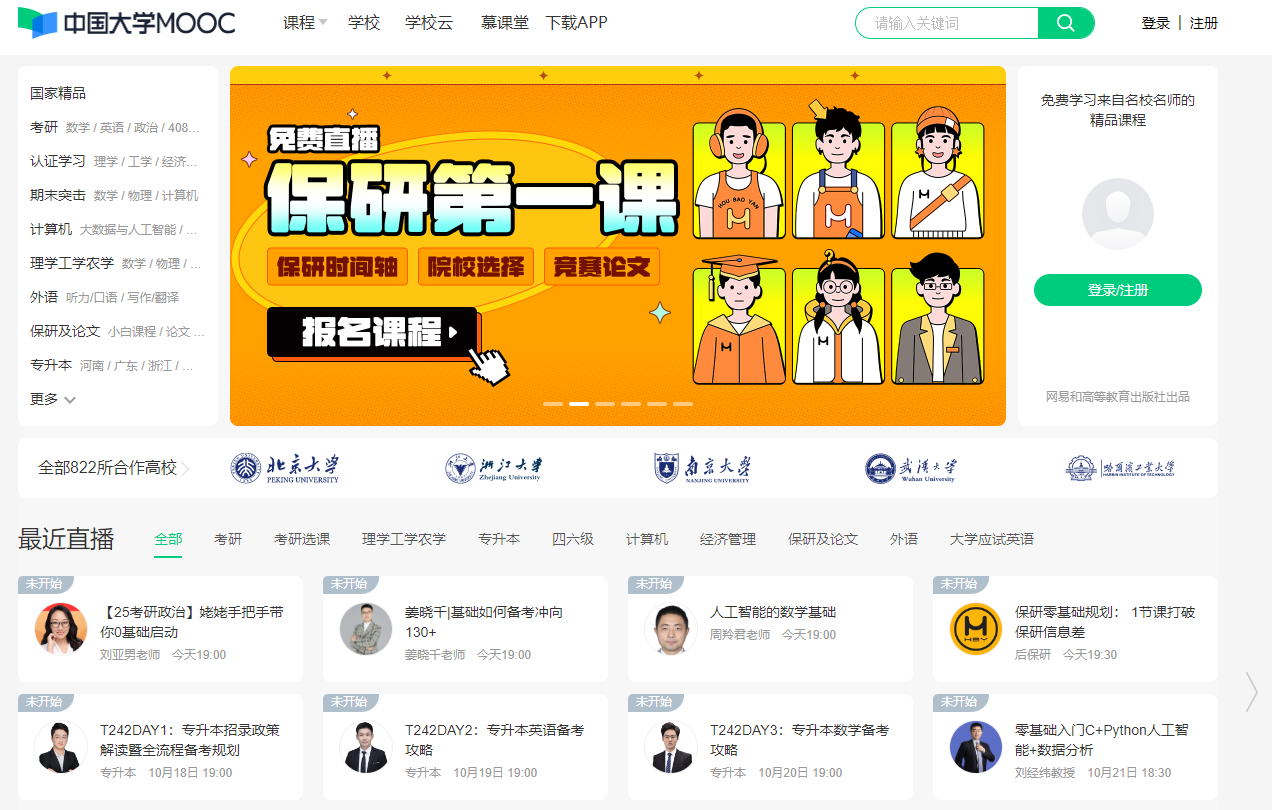The image size is (1272, 810).
Task: Select 专升本 live tab
Action: [x=499, y=539]
